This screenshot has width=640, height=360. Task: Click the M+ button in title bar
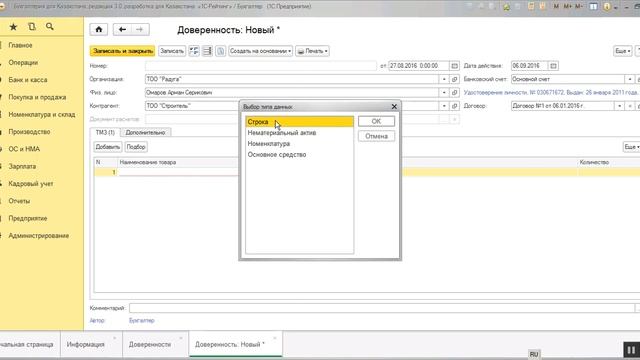point(568,7)
